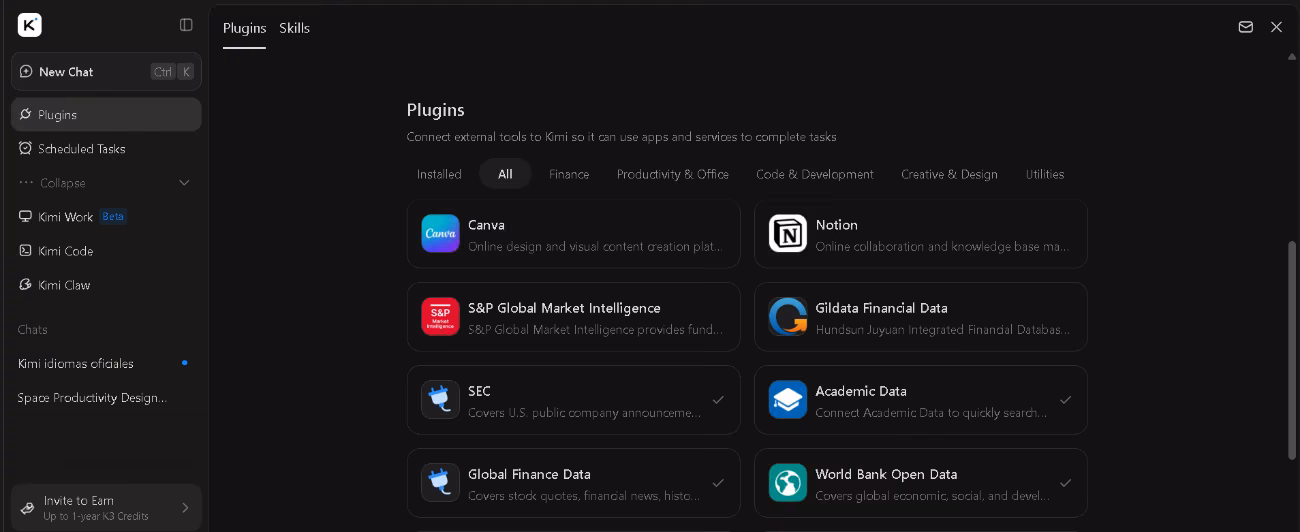Click the S&P Global Market Intelligence title
The image size is (1300, 532).
[564, 308]
